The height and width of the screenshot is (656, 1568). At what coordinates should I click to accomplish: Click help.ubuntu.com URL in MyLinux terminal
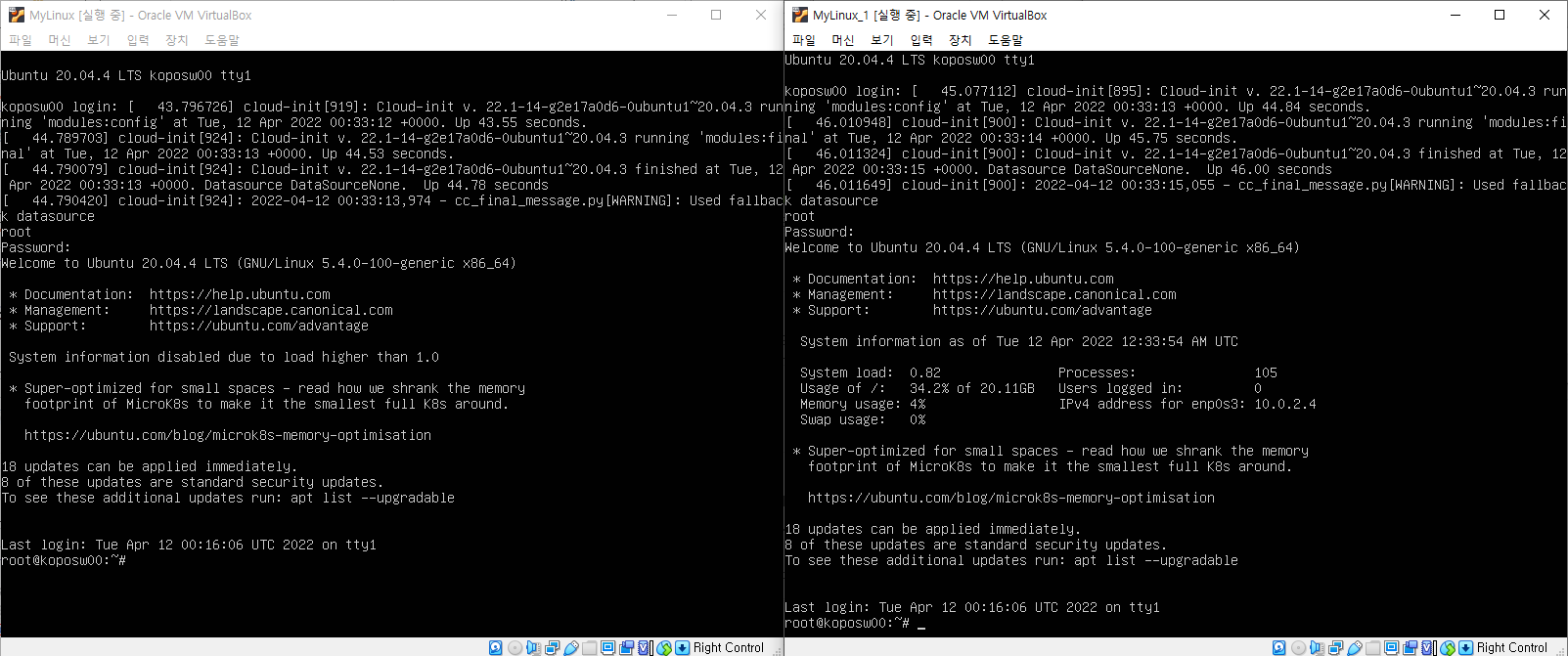pos(240,294)
